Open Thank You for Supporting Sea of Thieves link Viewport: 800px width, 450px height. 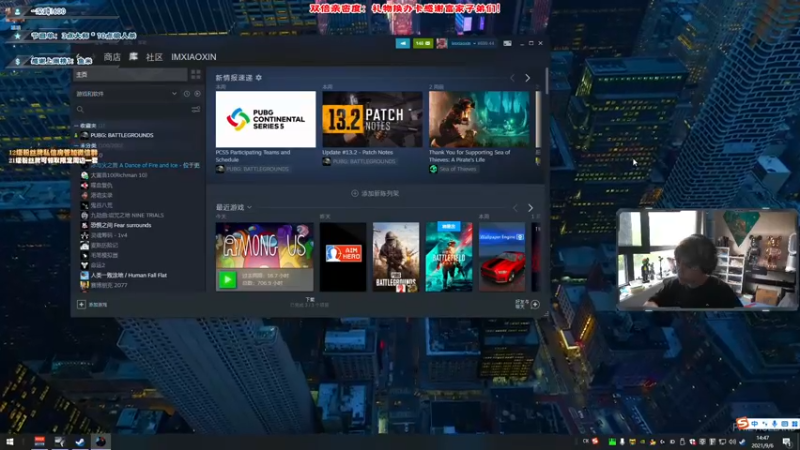click(x=469, y=156)
